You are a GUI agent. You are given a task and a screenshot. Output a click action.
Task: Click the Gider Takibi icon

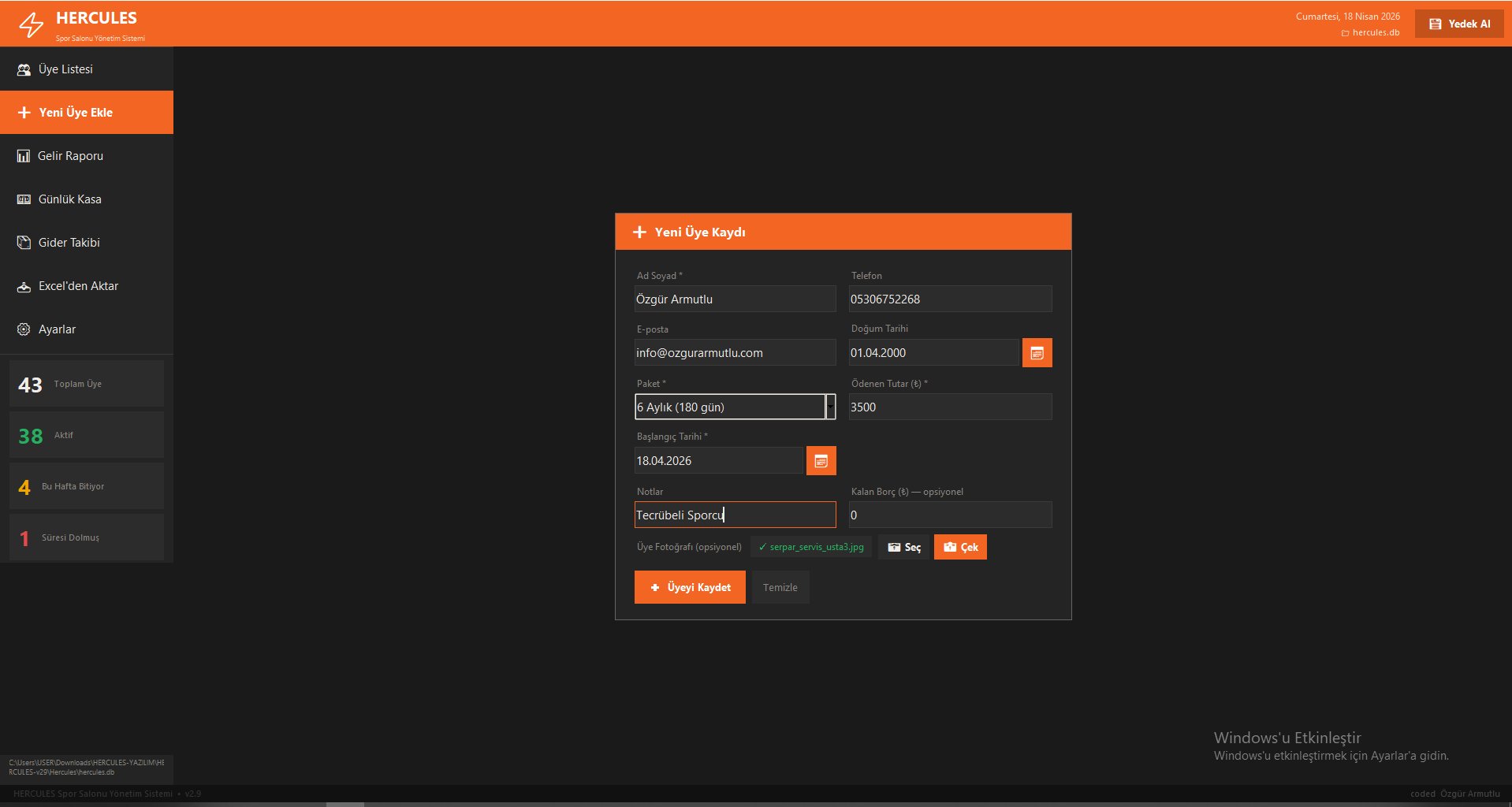(24, 243)
